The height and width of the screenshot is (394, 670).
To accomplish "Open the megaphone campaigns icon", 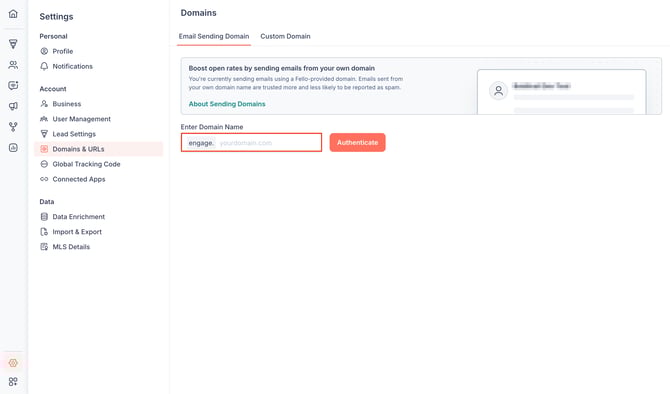I will pyautogui.click(x=13, y=106).
